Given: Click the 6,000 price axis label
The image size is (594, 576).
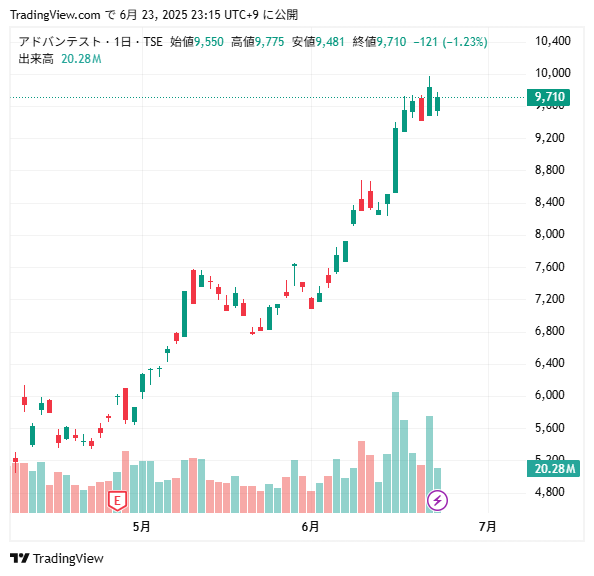Looking at the screenshot, I should click(549, 394).
